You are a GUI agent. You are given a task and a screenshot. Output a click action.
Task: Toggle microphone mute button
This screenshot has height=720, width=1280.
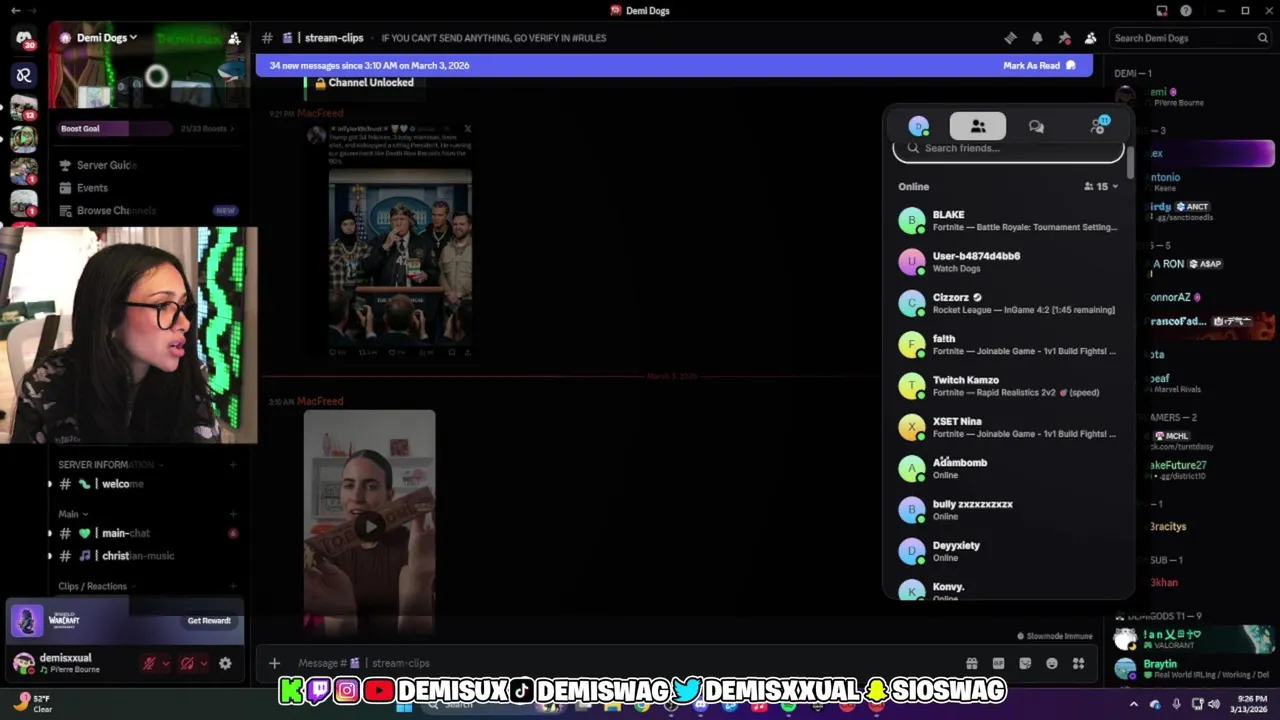pyautogui.click(x=149, y=663)
